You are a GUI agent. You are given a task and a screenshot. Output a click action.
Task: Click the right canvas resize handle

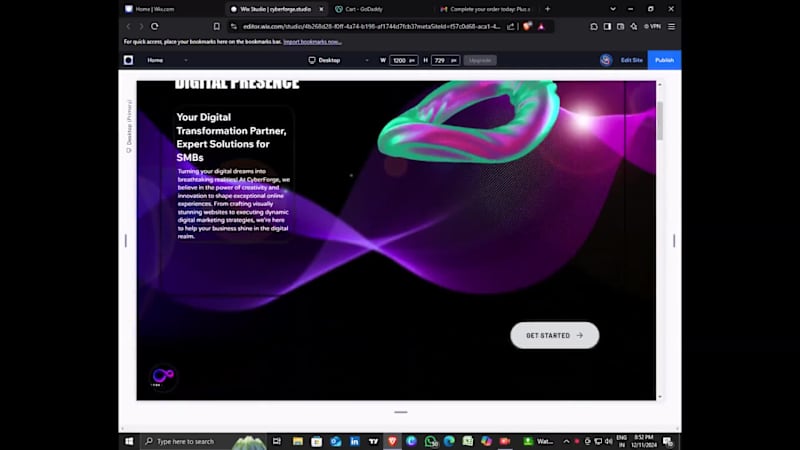click(x=674, y=240)
